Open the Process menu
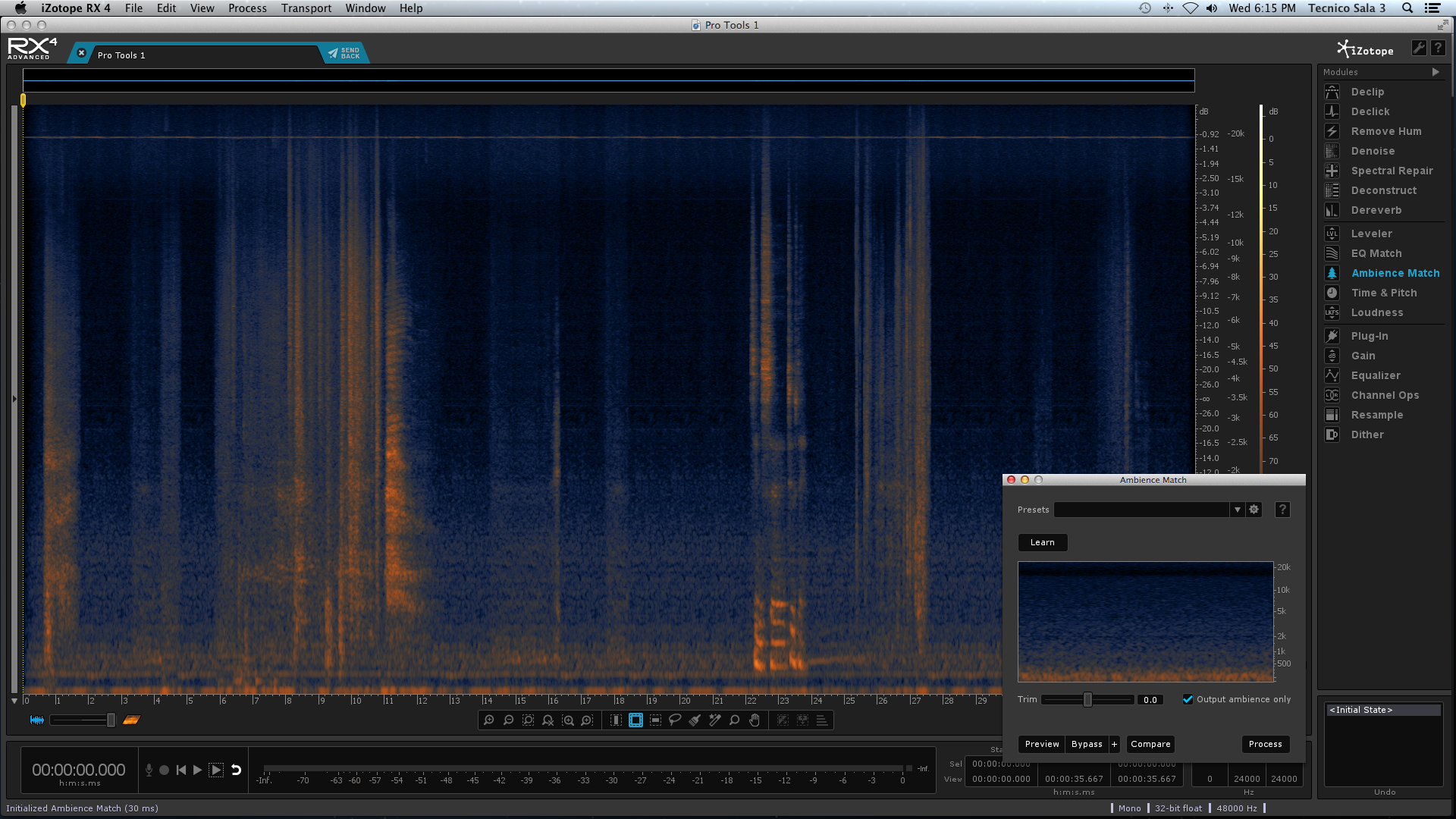Viewport: 1456px width, 819px height. (247, 8)
